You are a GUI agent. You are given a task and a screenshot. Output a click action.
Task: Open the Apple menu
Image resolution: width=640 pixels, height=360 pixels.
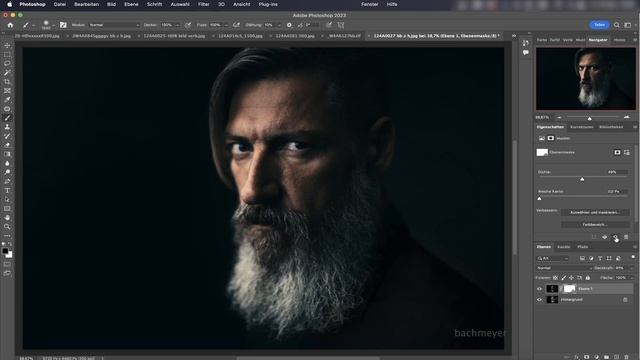[x=9, y=4]
